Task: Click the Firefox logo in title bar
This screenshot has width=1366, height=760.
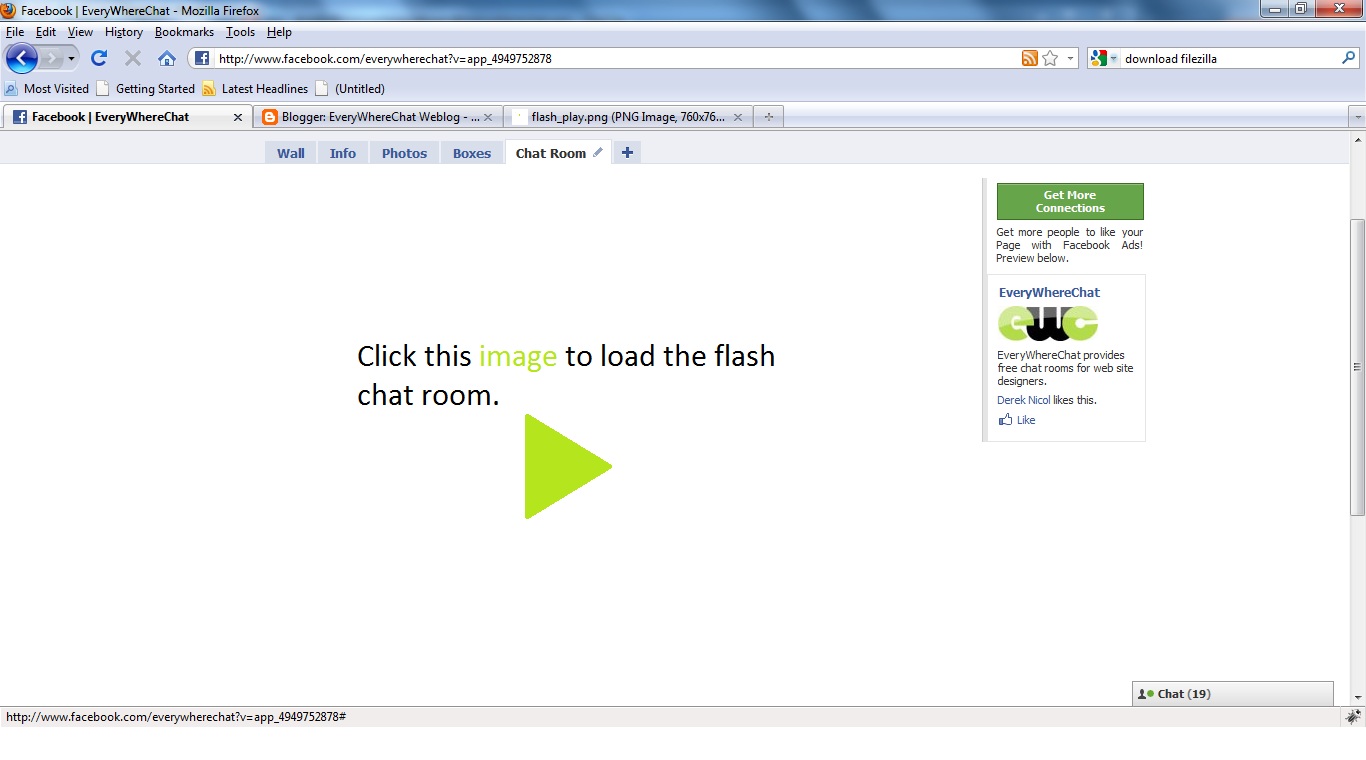Action: pos(9,10)
